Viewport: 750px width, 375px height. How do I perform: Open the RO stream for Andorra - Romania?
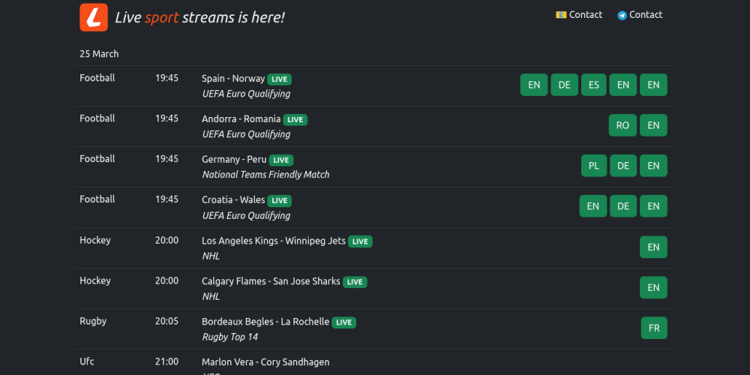pyautogui.click(x=623, y=125)
